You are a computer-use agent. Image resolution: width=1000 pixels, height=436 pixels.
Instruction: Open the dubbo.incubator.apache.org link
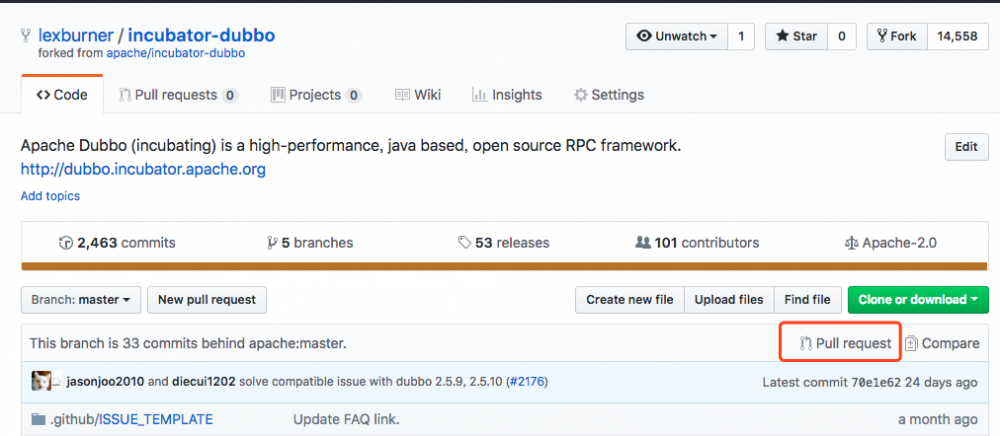[x=143, y=169]
